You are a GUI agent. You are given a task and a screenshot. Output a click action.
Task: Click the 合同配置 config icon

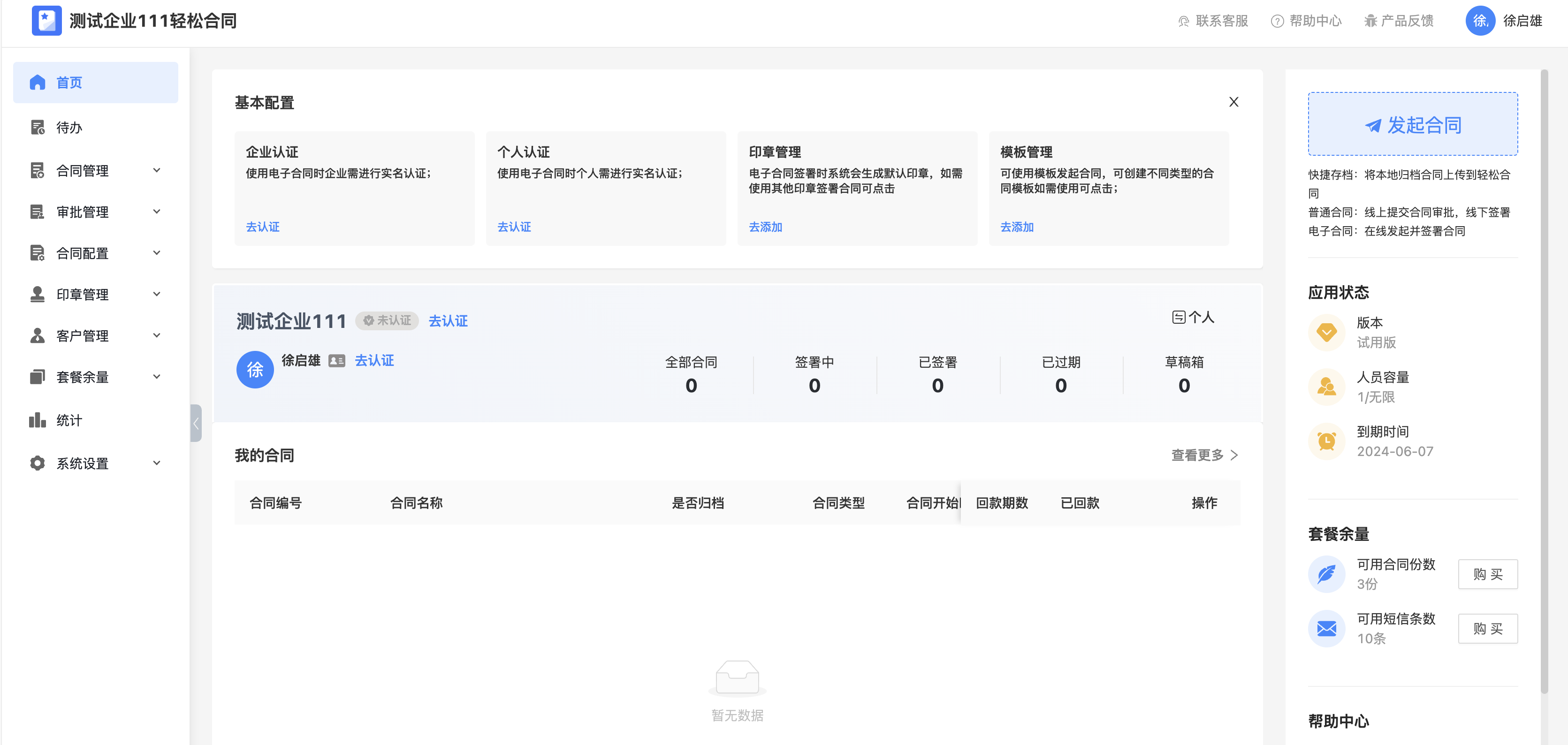click(x=38, y=253)
